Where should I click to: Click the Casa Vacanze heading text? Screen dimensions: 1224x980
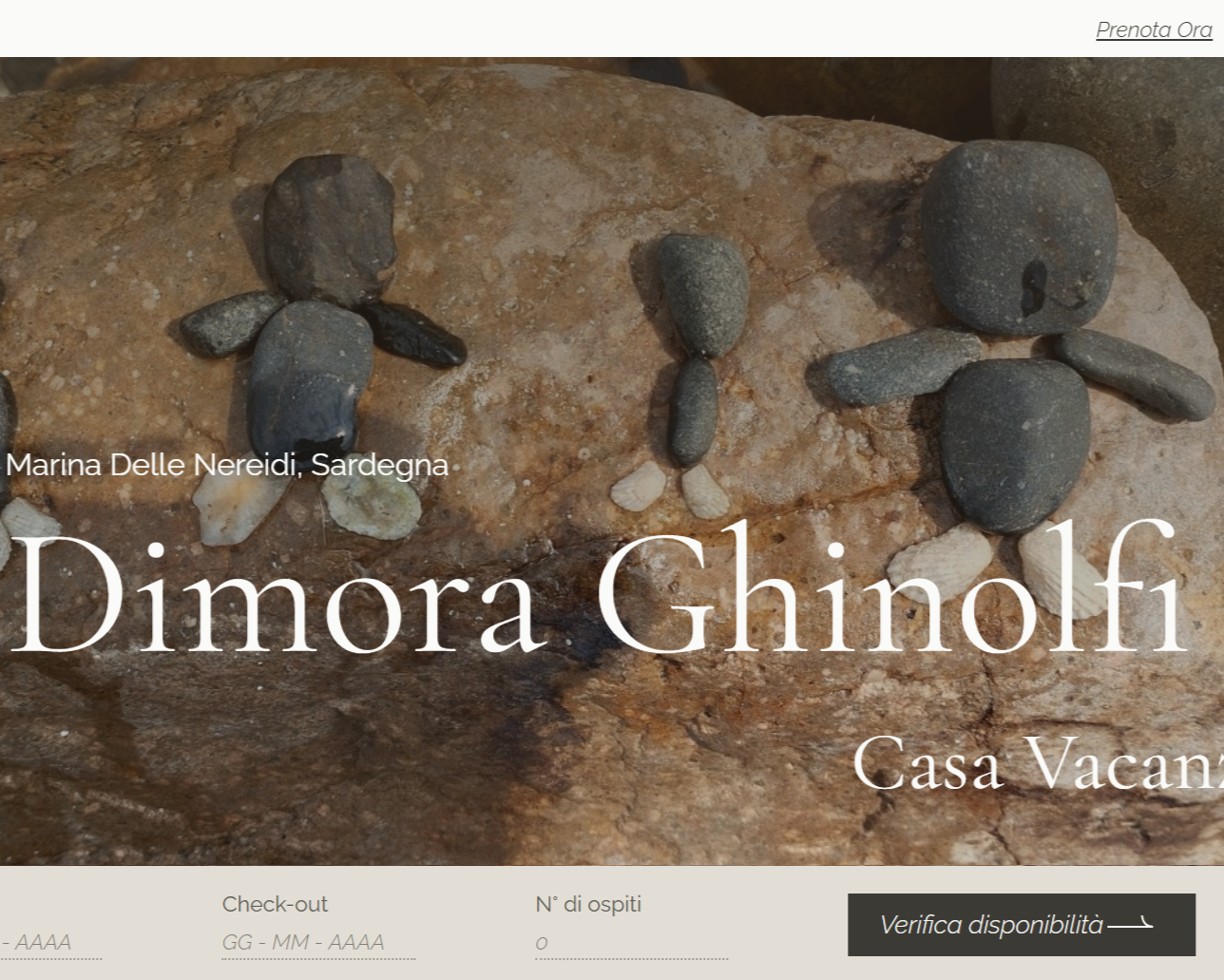coord(1039,763)
